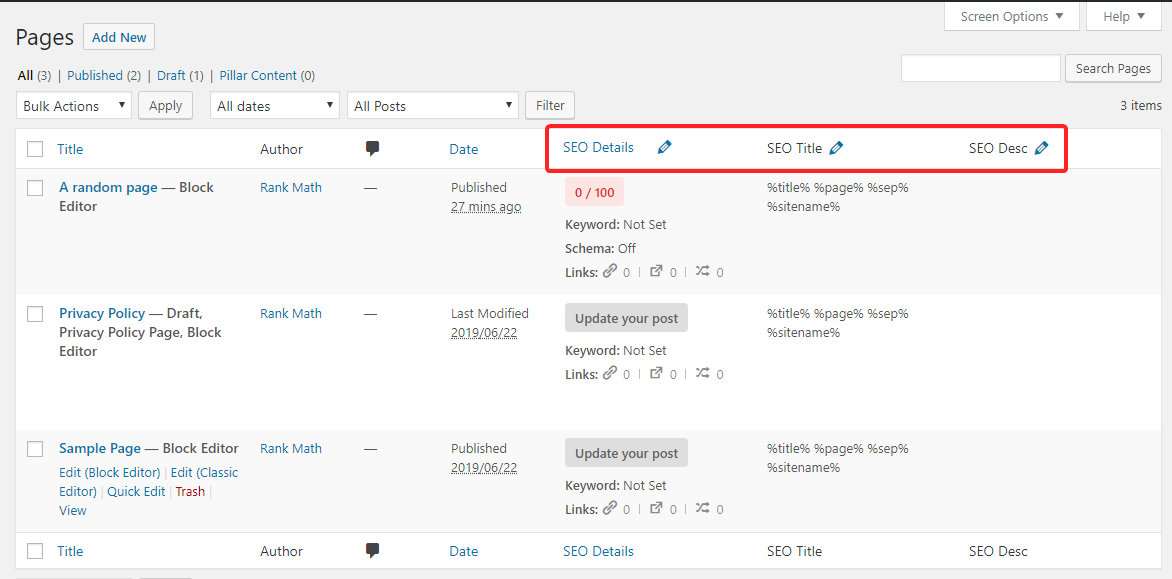Click the internal links icon in first row
1172x579 pixels.
tap(609, 271)
